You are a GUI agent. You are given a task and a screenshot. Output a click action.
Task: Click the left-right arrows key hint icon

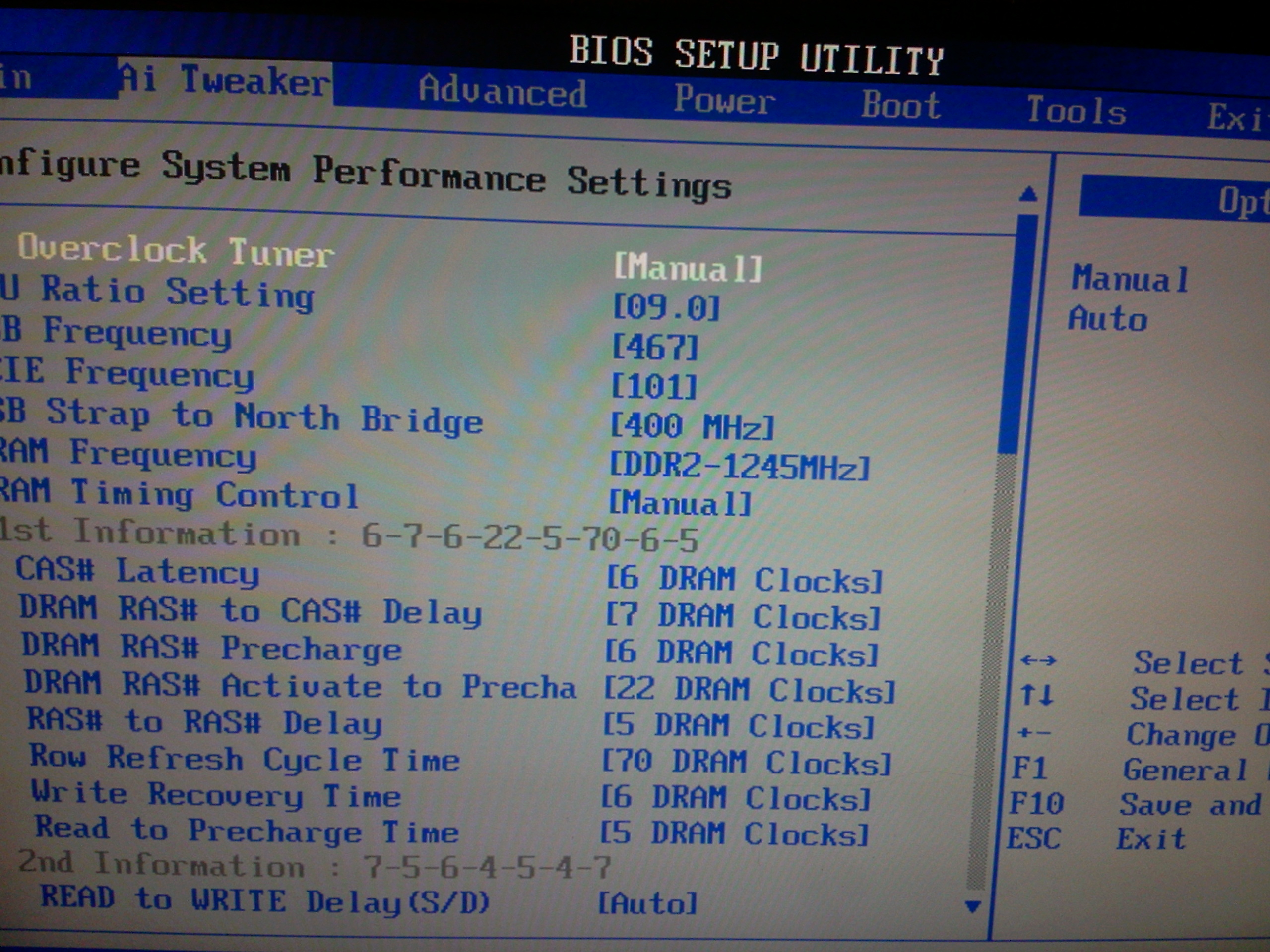tap(1038, 660)
